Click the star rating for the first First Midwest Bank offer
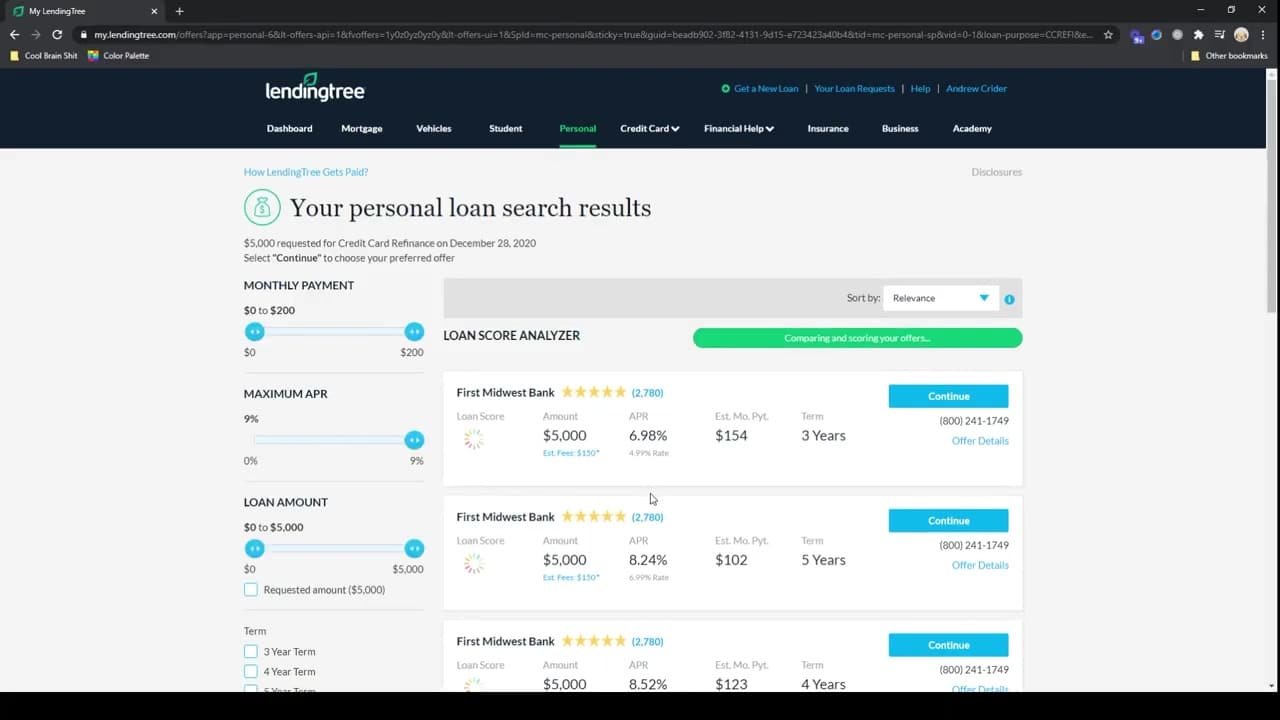 point(594,392)
